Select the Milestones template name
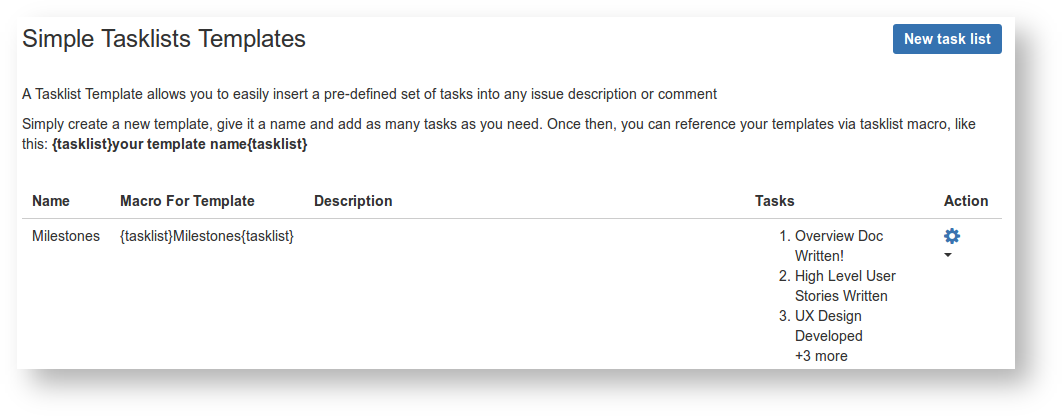Viewport: 1063px width, 417px height. pos(66,236)
